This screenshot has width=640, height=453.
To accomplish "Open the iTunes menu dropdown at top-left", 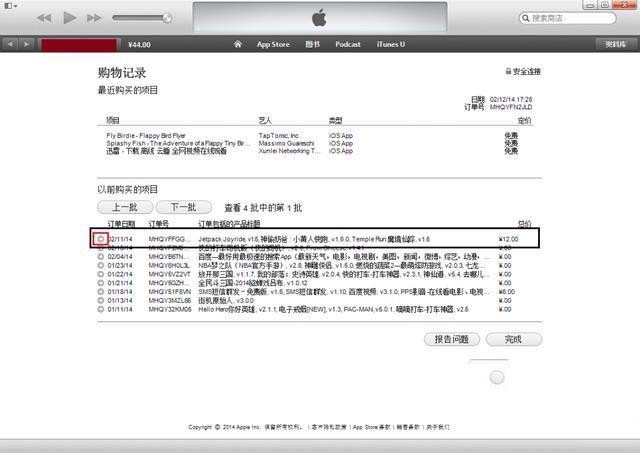I will (10, 6).
